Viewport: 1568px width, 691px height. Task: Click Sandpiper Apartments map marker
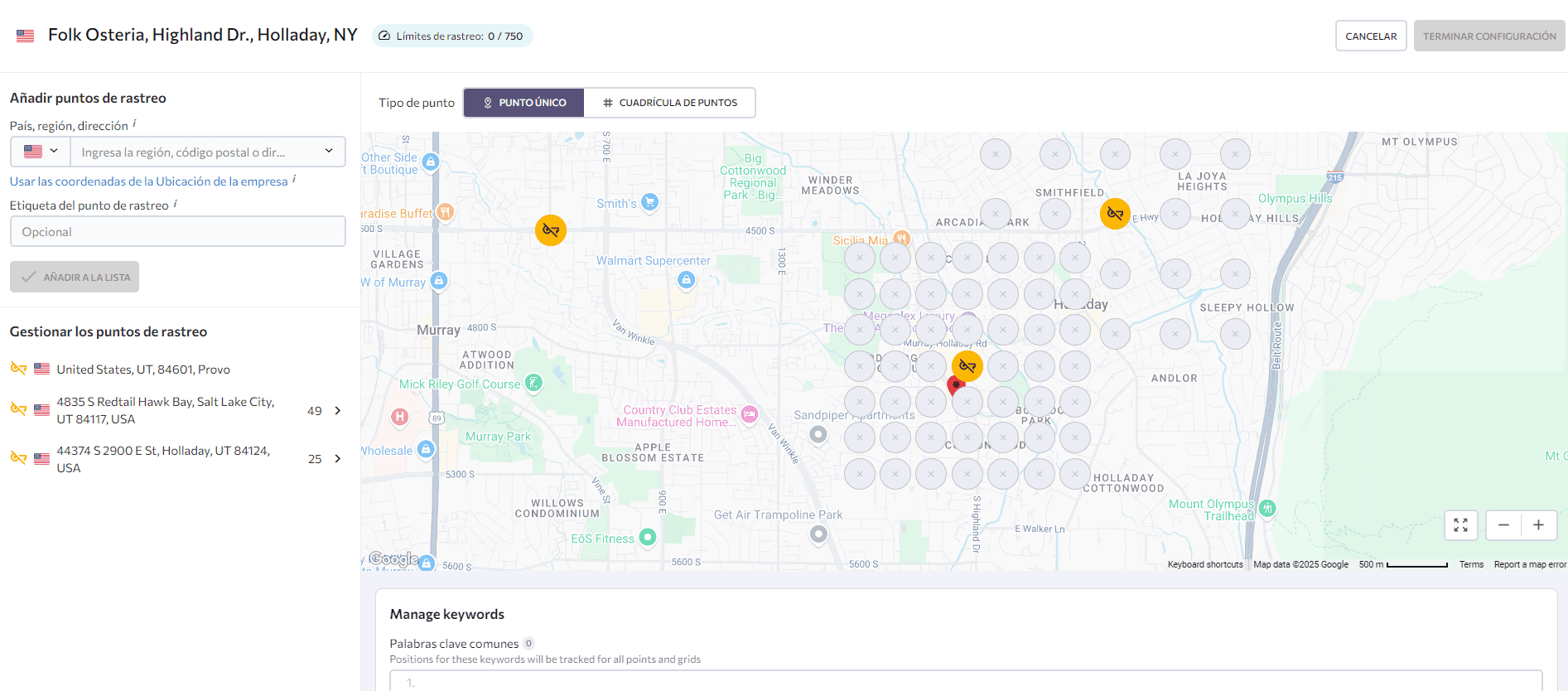click(818, 434)
